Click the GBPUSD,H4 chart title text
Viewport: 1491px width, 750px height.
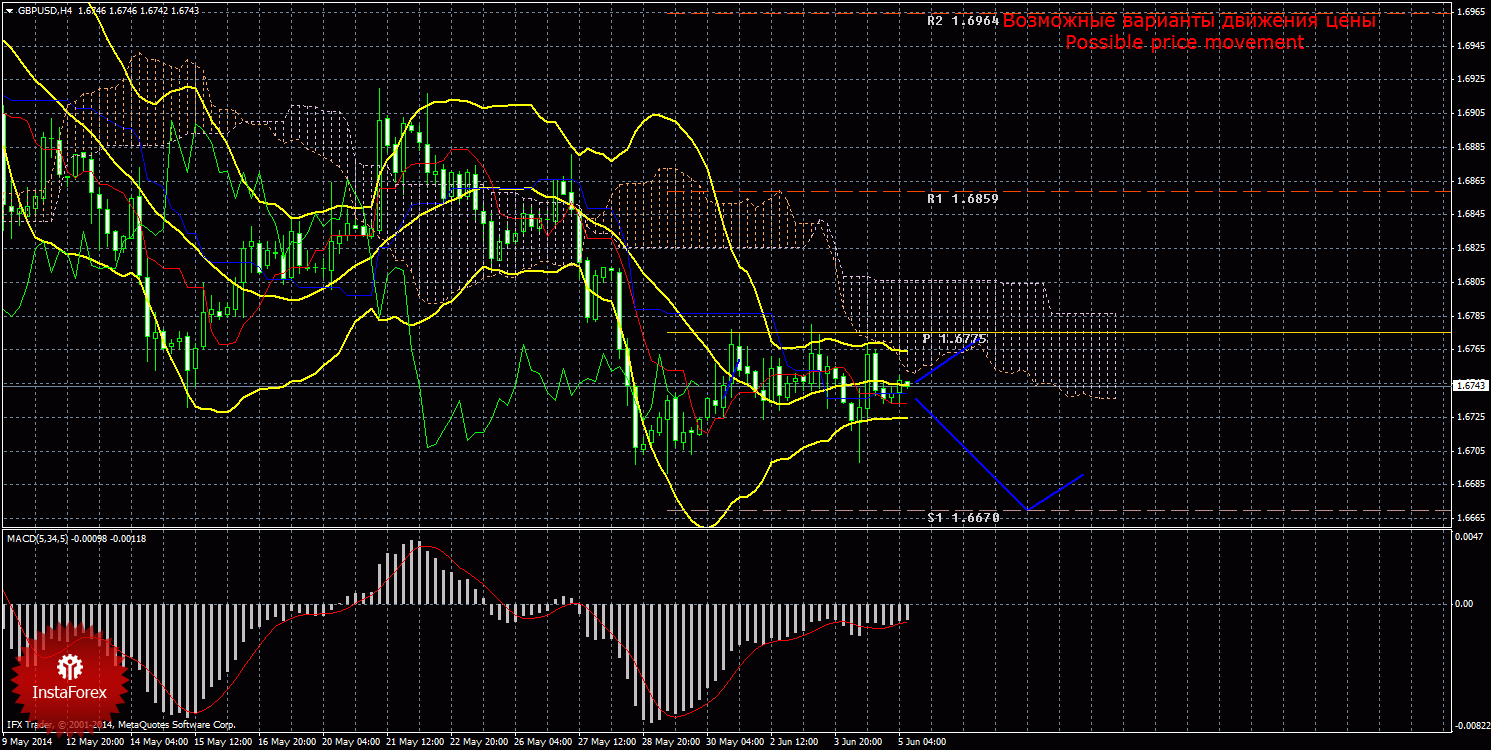[x=45, y=10]
